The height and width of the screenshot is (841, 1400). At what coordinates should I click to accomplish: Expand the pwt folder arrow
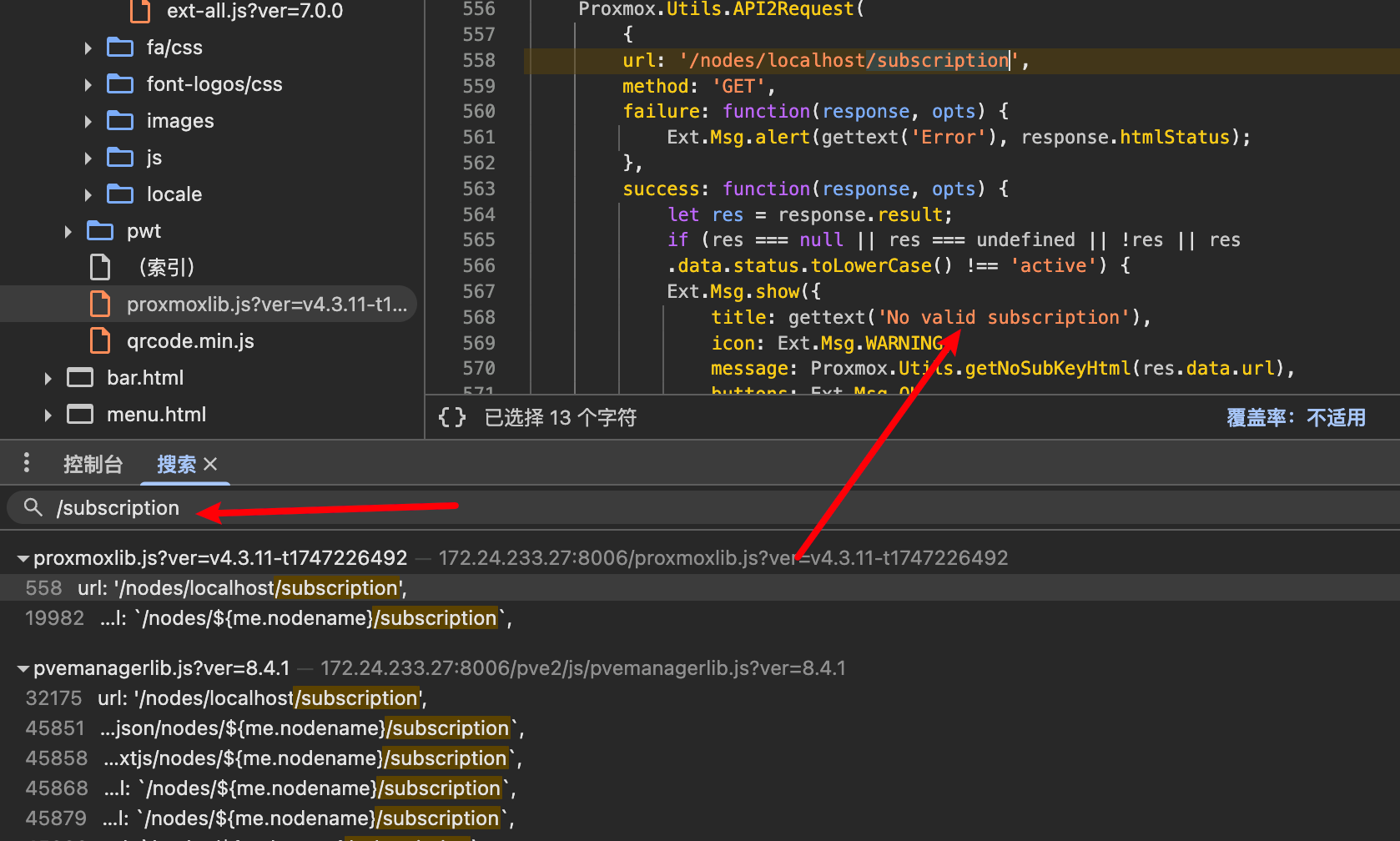click(68, 231)
